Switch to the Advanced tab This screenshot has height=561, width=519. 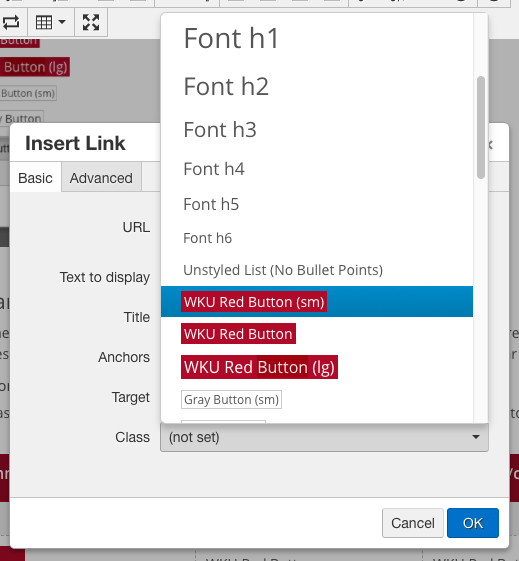tap(101, 178)
